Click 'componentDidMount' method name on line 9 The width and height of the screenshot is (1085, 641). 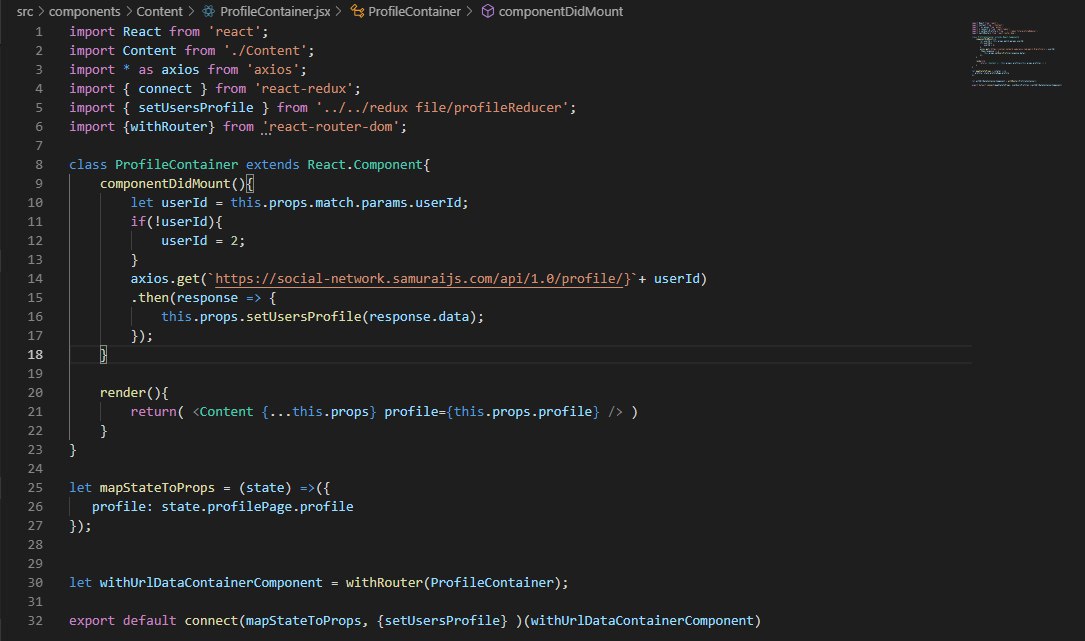pyautogui.click(x=165, y=183)
